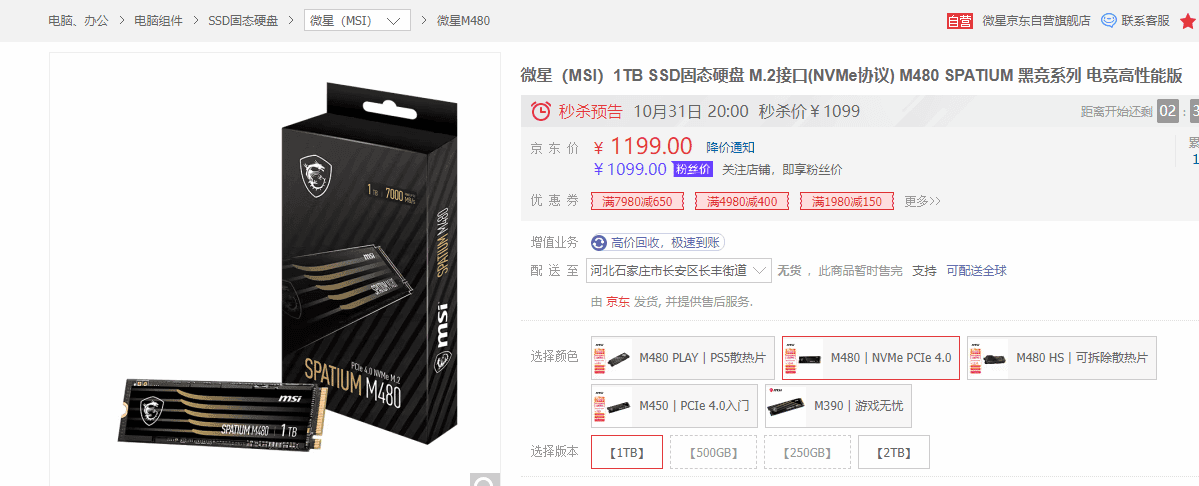Click the 高价回收 recycle icon
1199x486 pixels.
pos(600,243)
